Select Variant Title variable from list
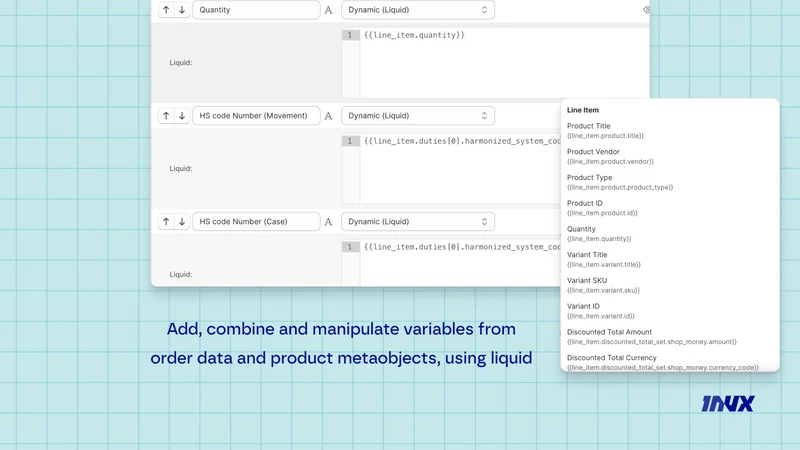The width and height of the screenshot is (800, 450). coord(604,259)
